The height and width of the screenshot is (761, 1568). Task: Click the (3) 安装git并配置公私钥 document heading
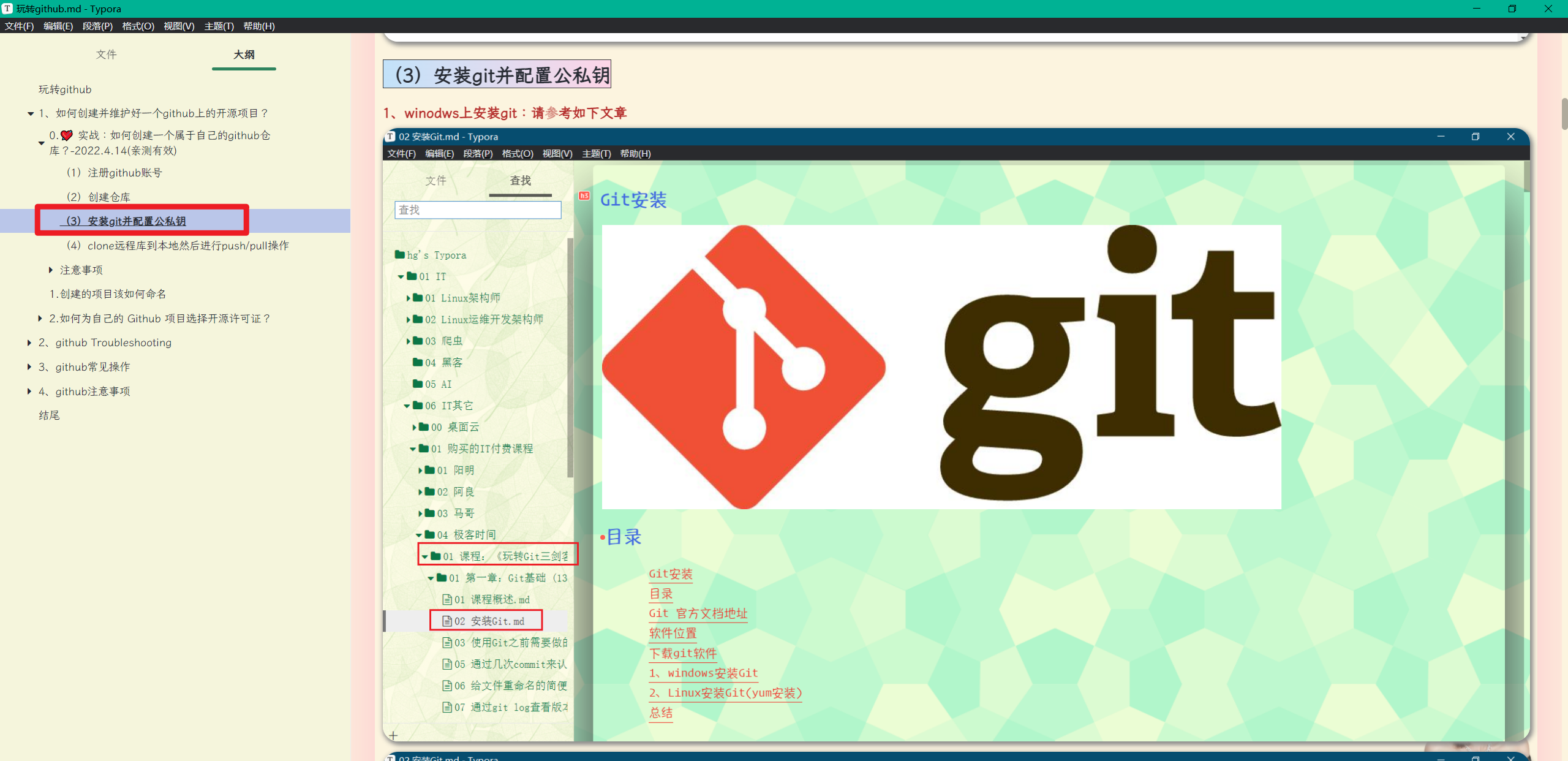497,74
